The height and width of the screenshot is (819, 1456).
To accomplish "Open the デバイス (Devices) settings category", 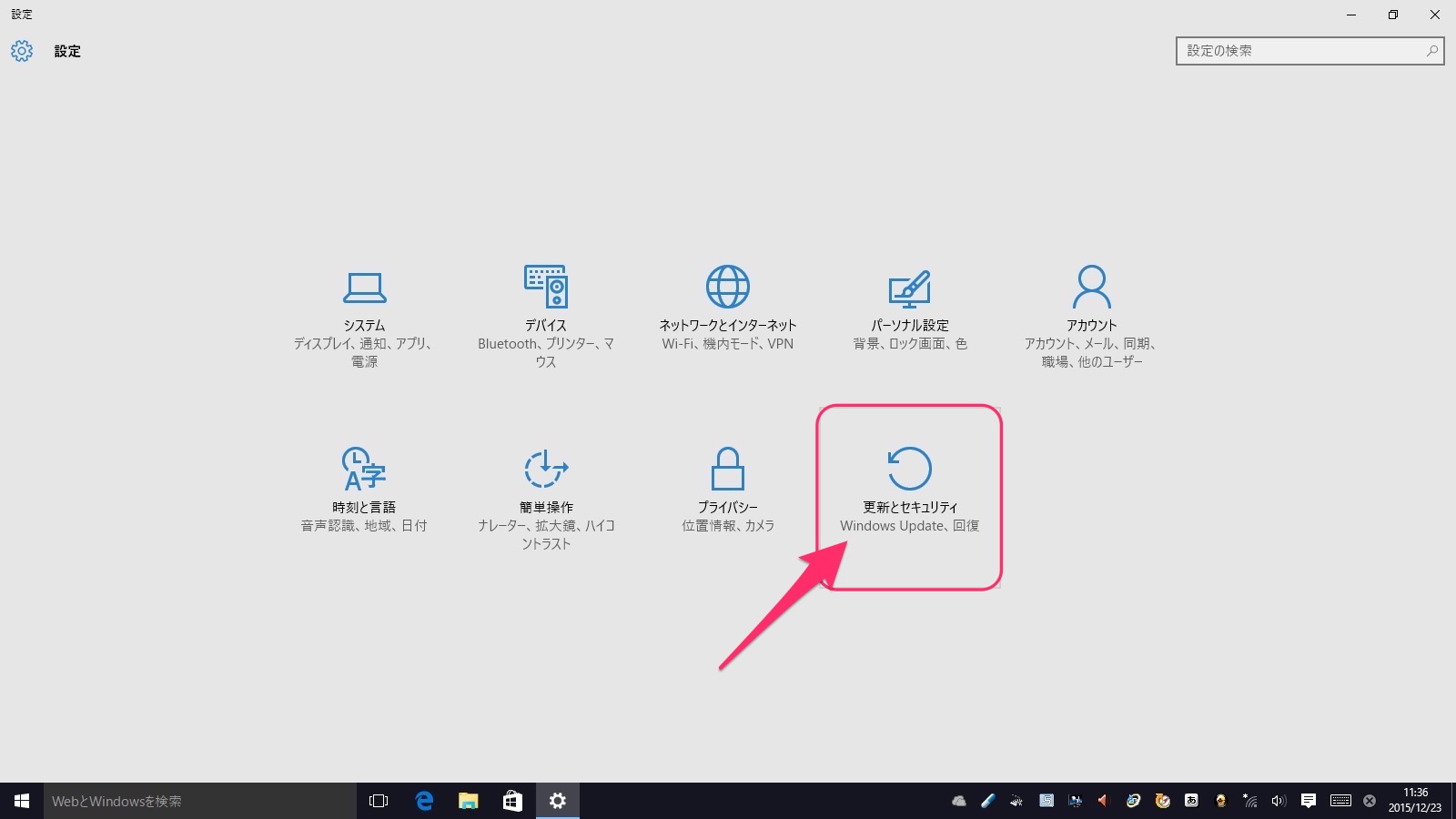I will pos(546,316).
